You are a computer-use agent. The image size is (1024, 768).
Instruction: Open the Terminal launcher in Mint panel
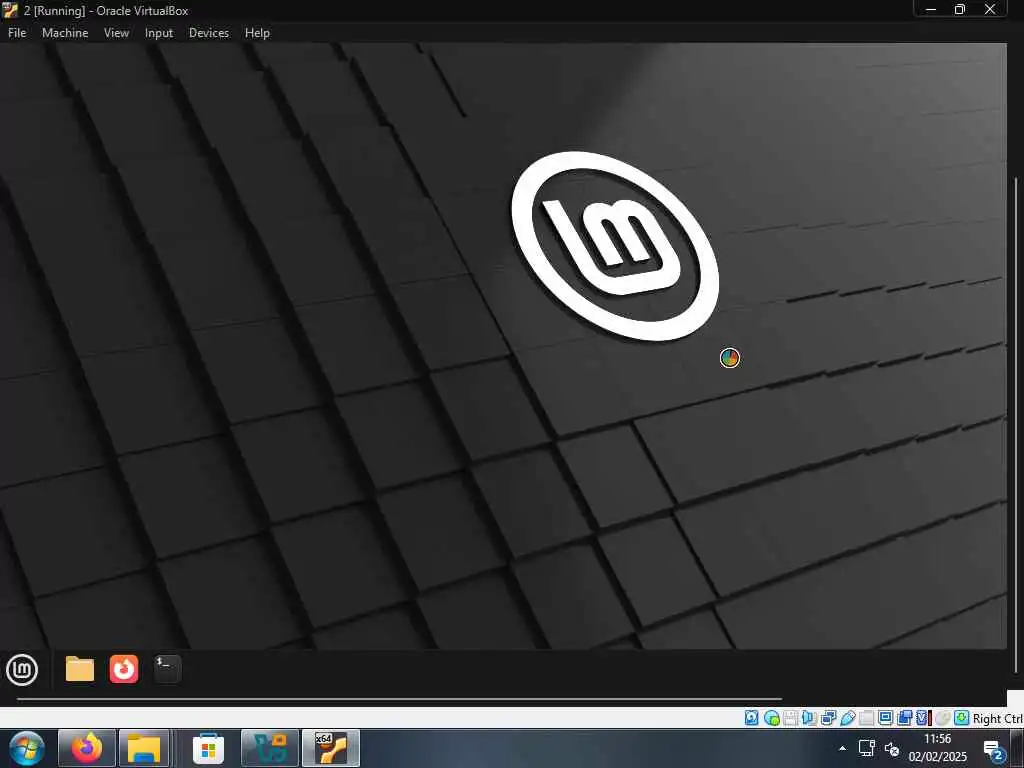pyautogui.click(x=167, y=669)
